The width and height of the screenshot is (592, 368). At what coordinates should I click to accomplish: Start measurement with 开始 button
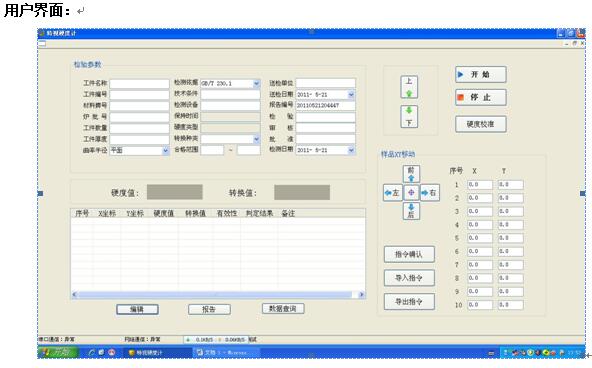(481, 74)
